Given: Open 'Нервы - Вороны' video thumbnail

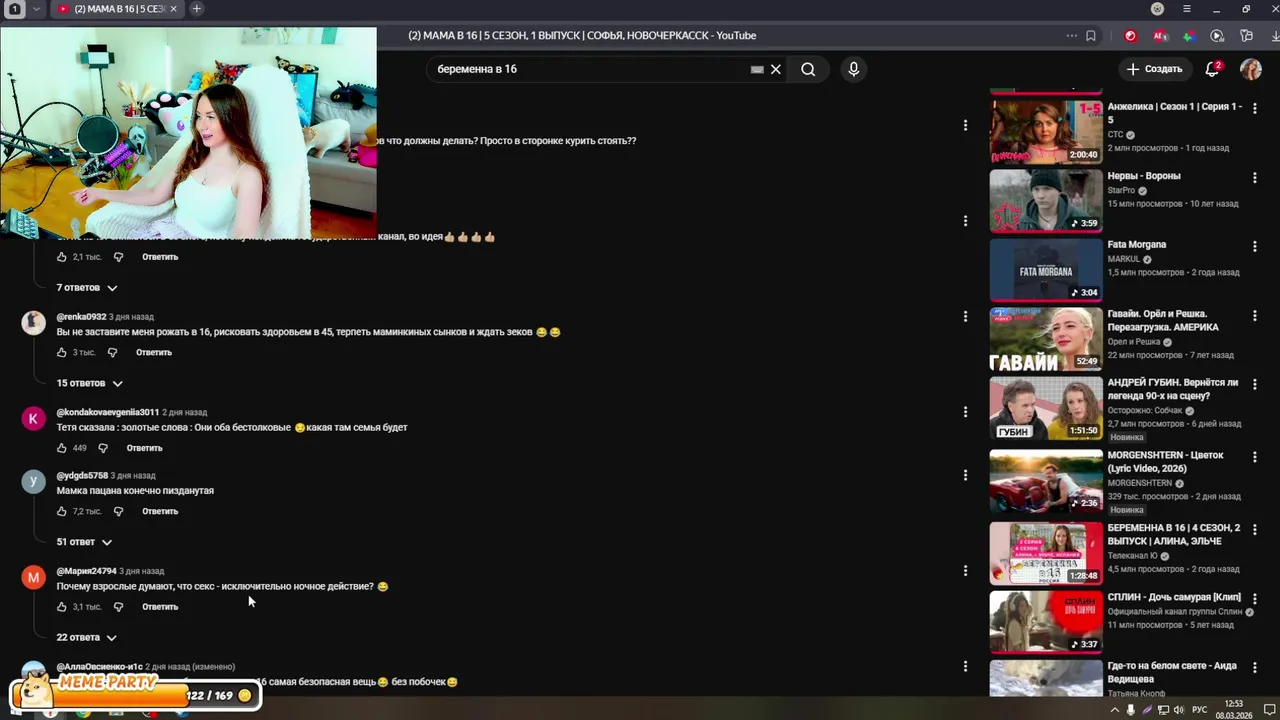Looking at the screenshot, I should (x=1046, y=201).
